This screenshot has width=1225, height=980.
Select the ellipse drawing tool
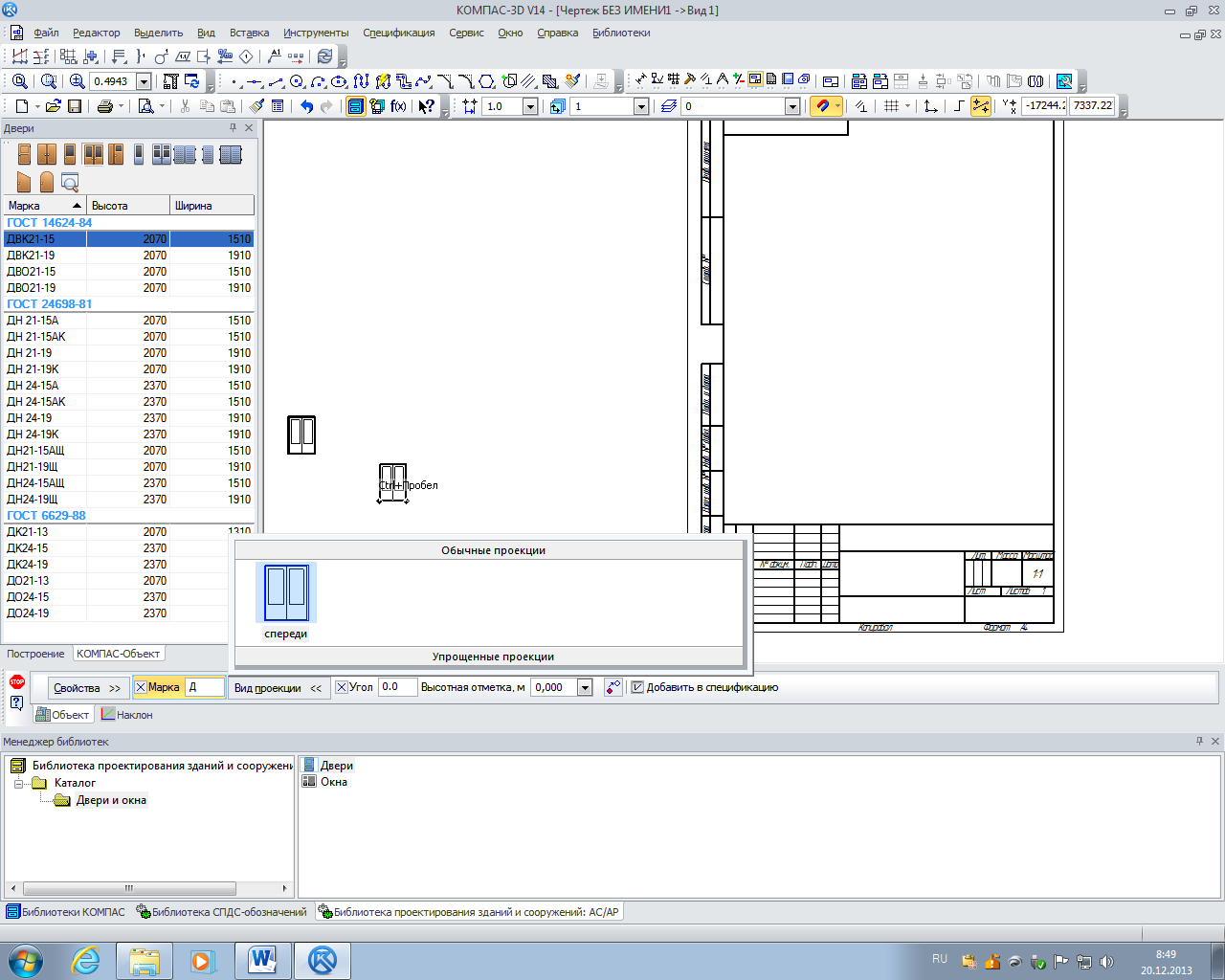339,81
